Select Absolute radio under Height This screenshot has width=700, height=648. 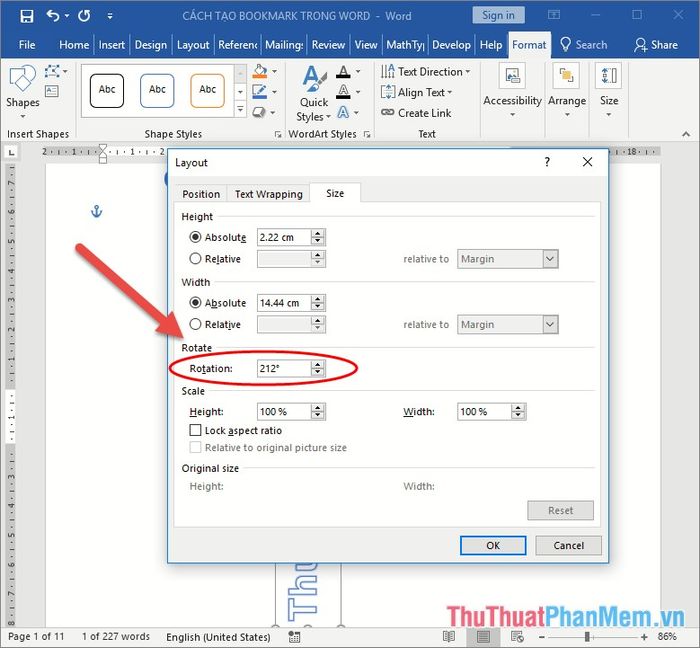pos(195,237)
